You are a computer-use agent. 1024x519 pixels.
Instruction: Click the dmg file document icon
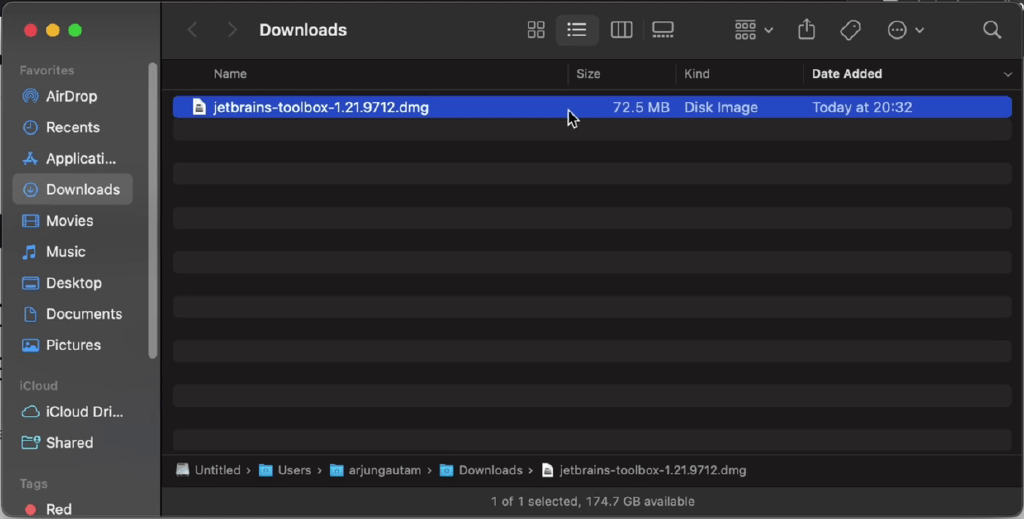pyautogui.click(x=199, y=107)
